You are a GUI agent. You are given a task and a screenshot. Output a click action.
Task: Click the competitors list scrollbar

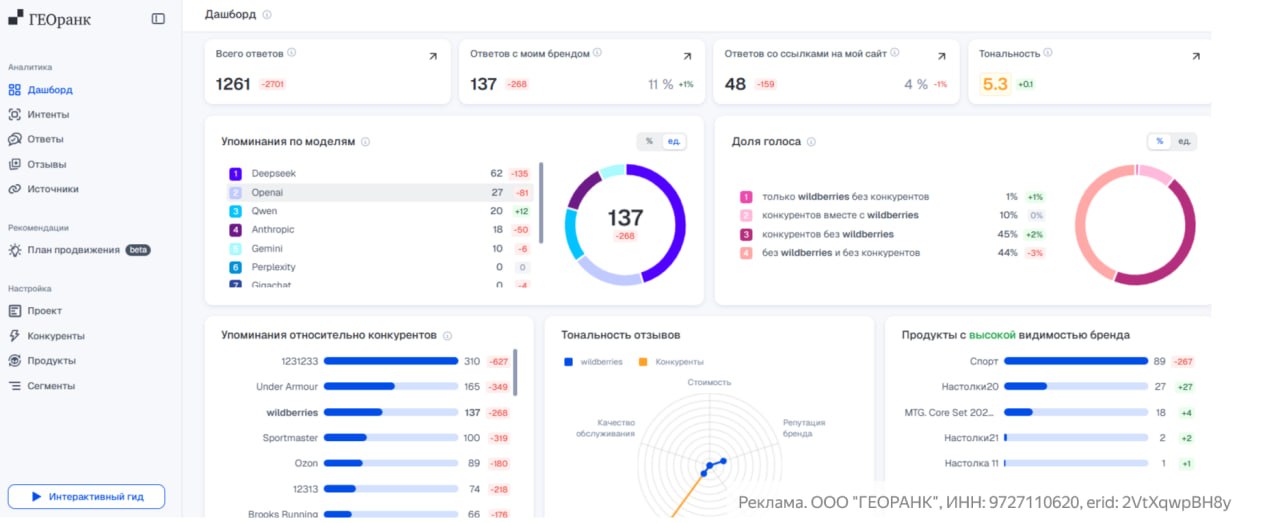point(516,372)
